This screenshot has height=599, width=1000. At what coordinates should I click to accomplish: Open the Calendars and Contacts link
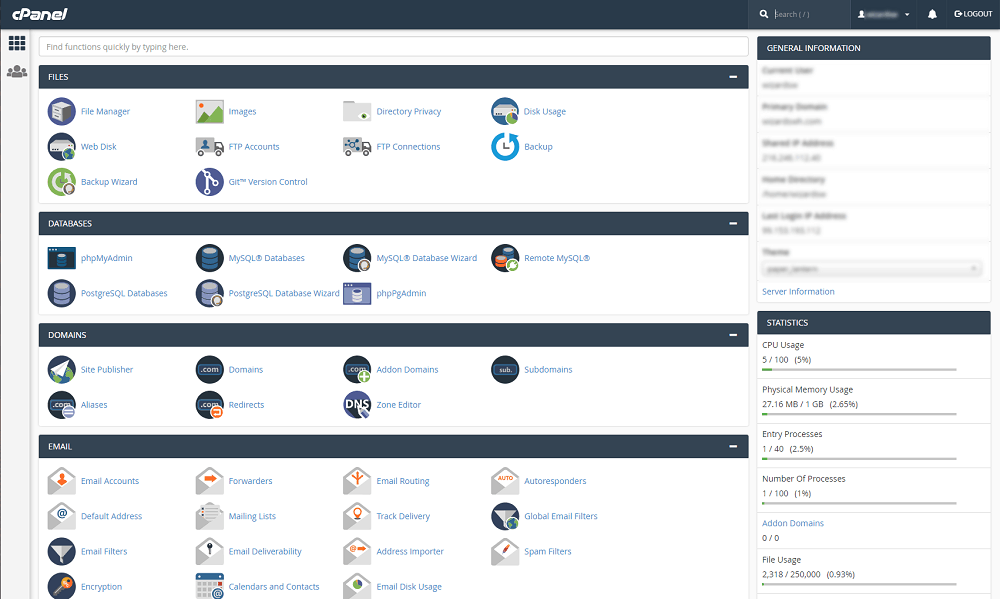[x=274, y=587]
